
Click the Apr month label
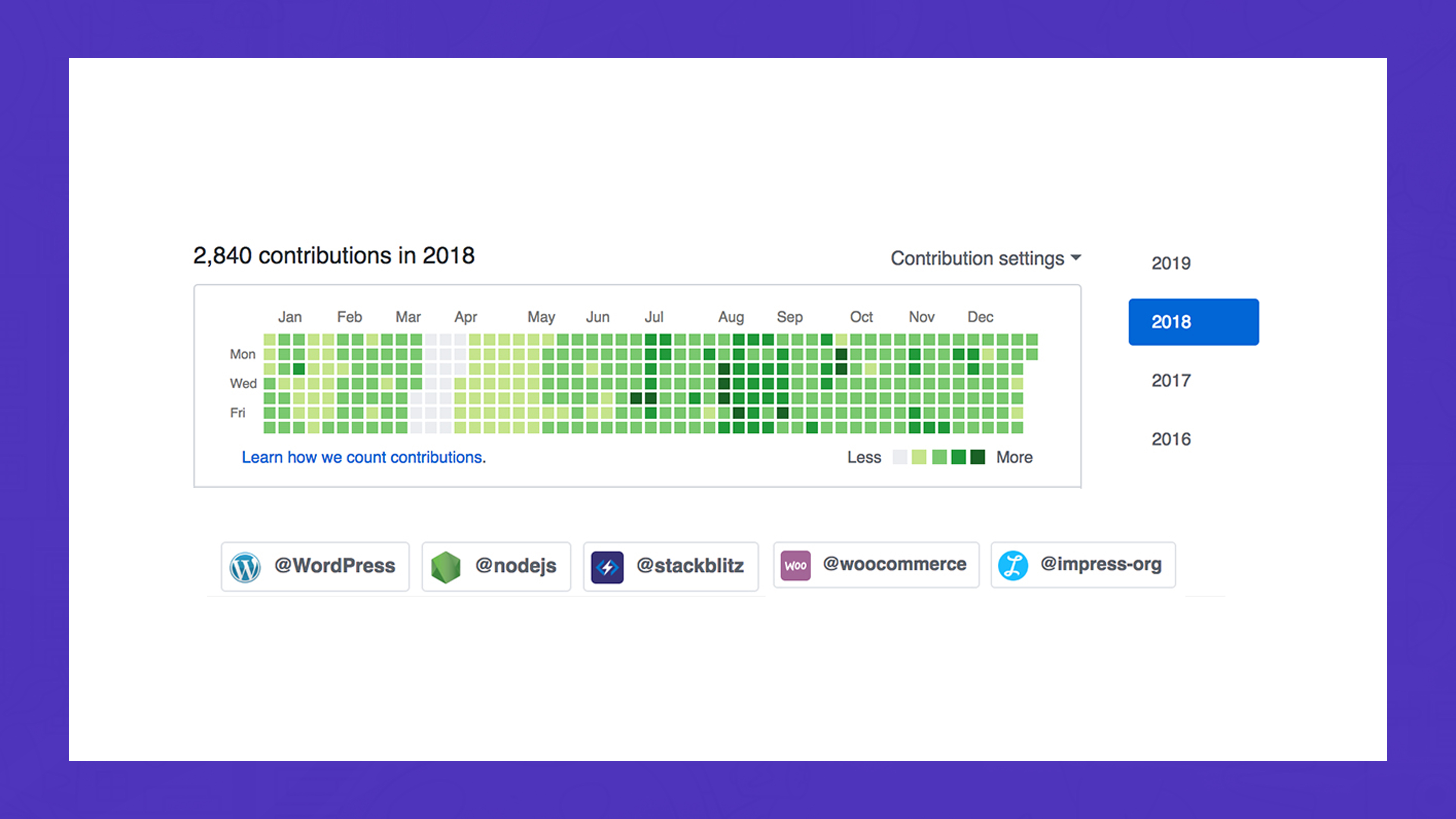point(466,317)
